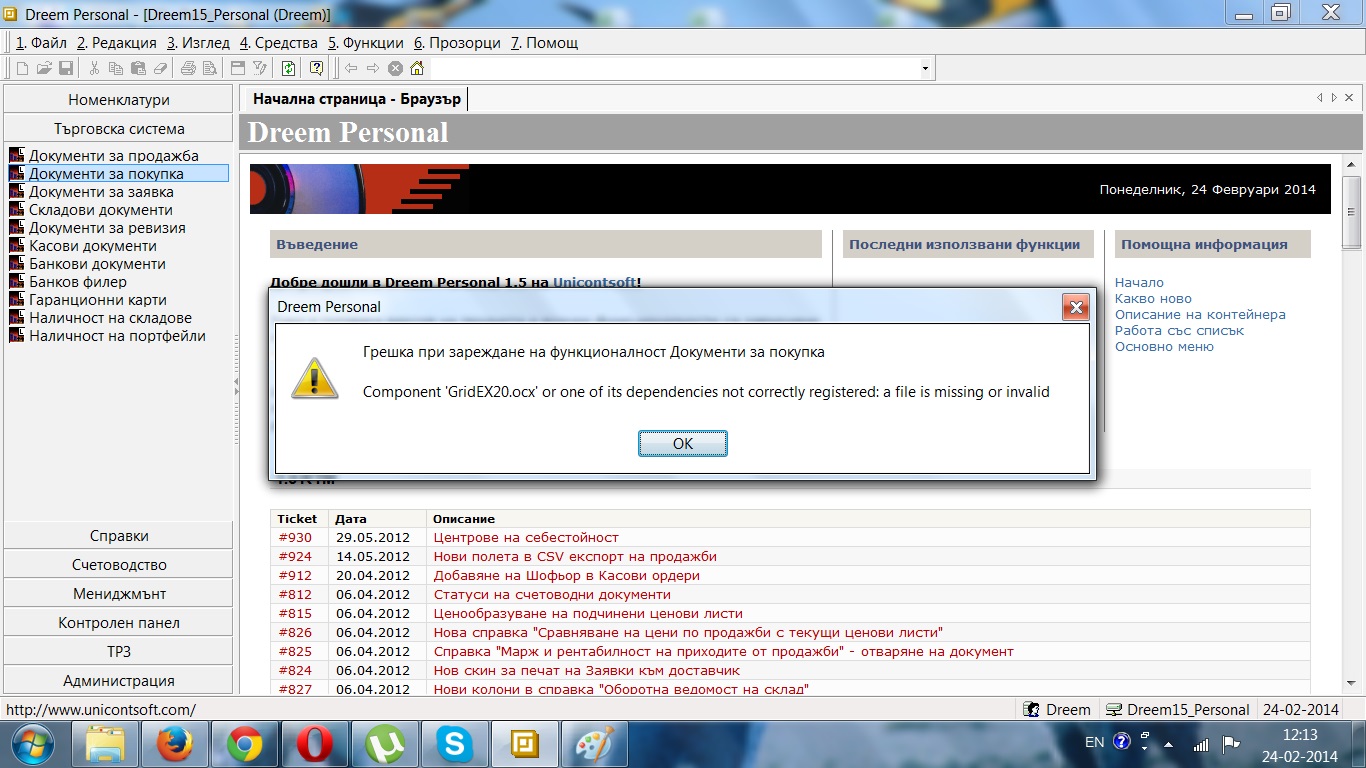Click the Save floppy disk toolbar icon

click(x=66, y=68)
